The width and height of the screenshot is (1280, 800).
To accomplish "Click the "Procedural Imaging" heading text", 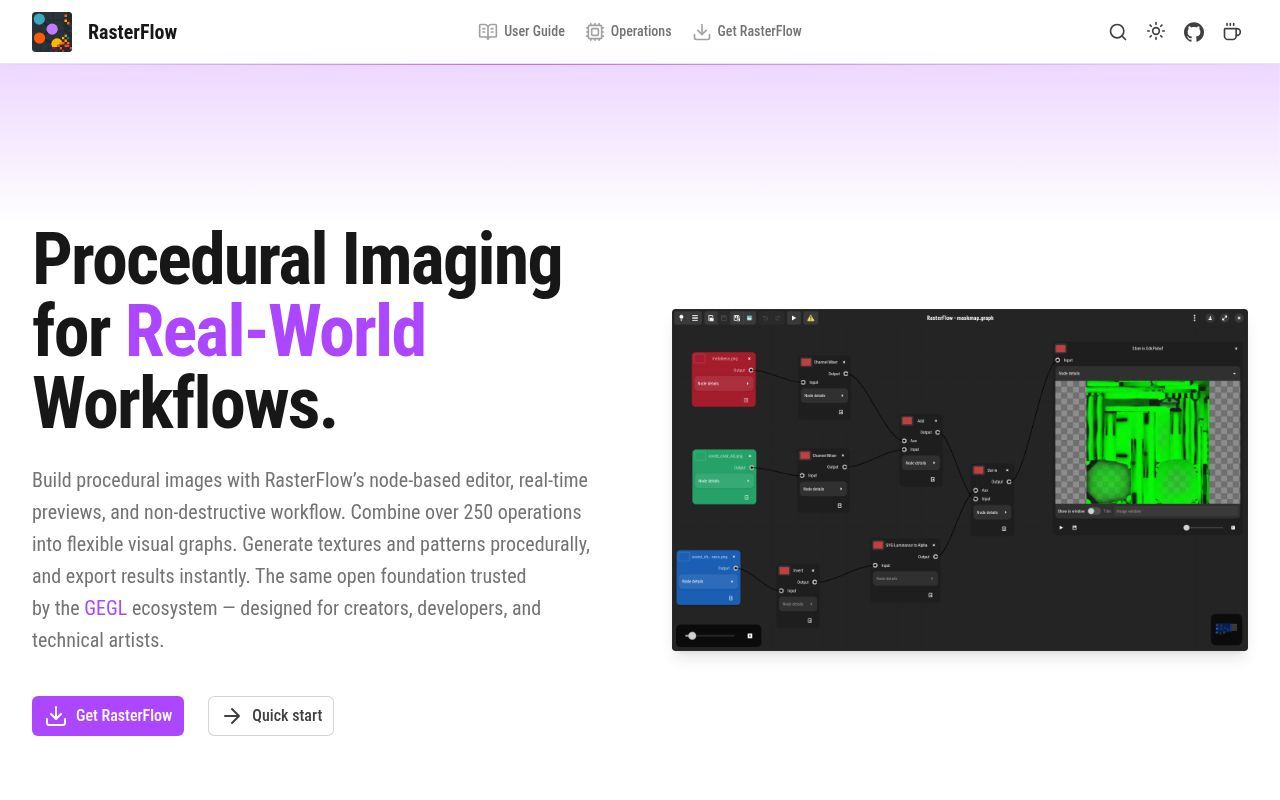I will pos(297,259).
